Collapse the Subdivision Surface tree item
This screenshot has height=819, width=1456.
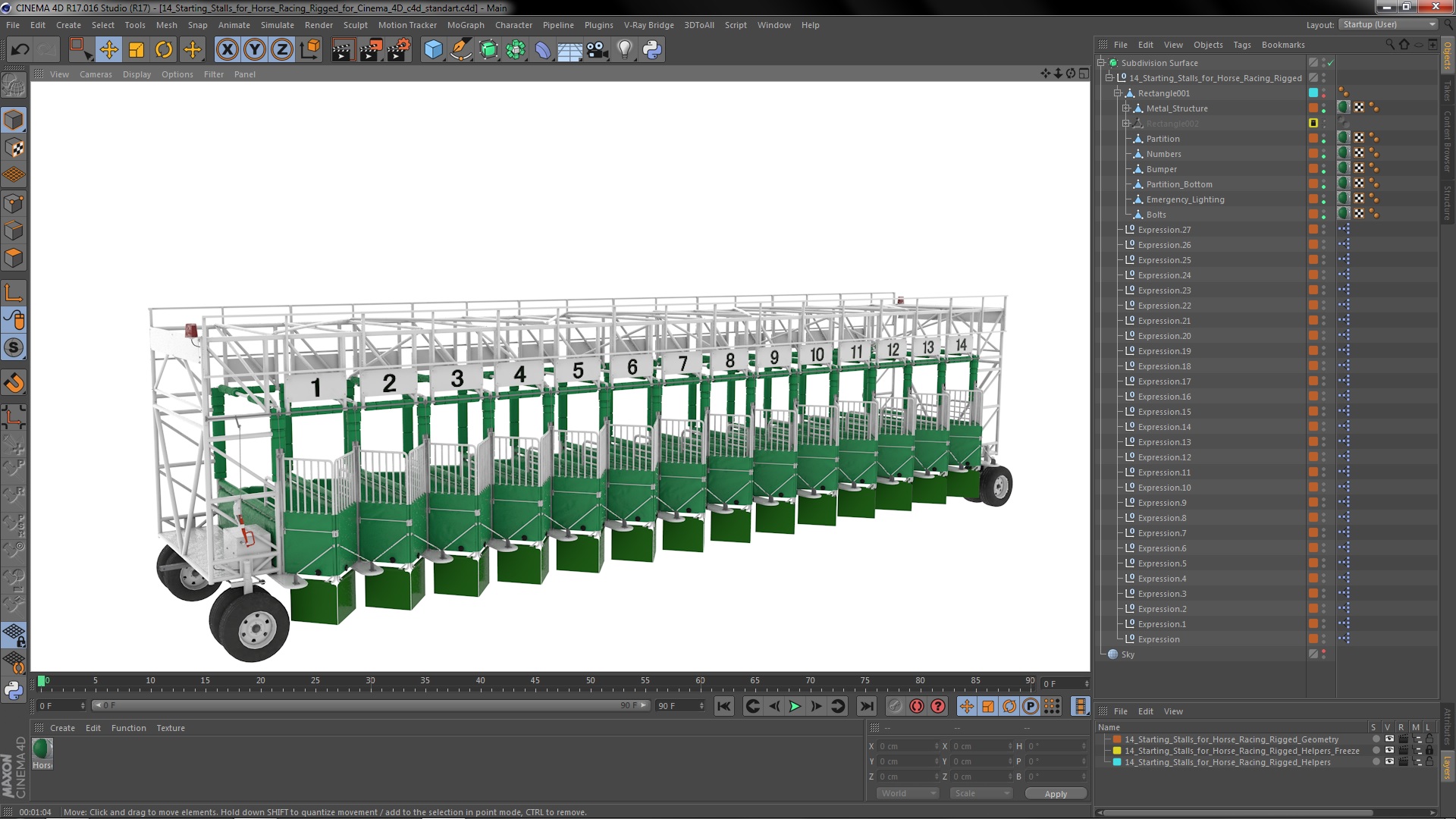pos(1101,63)
